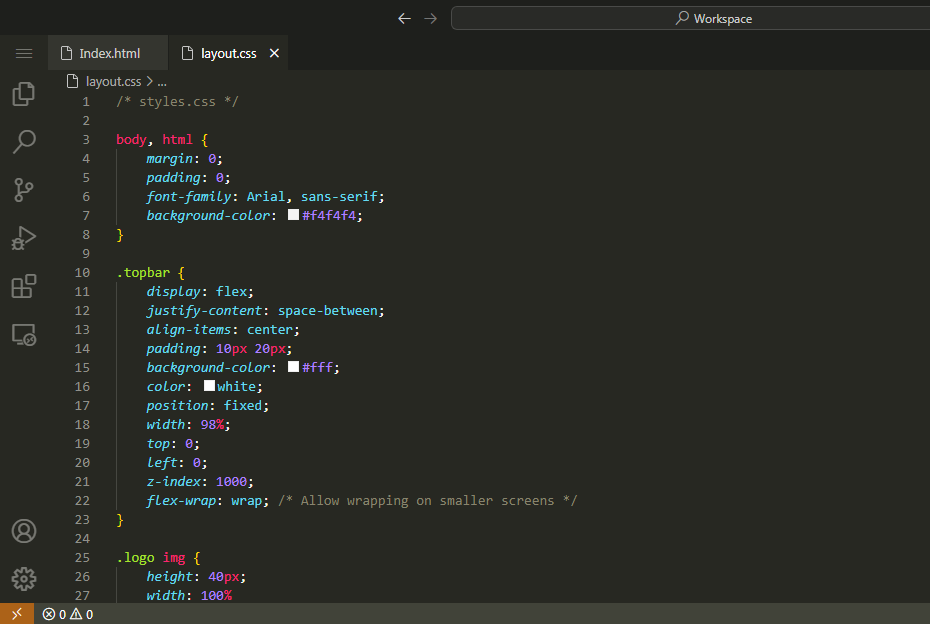The image size is (930, 624).
Task: Open the Explorer view
Action: (24, 94)
